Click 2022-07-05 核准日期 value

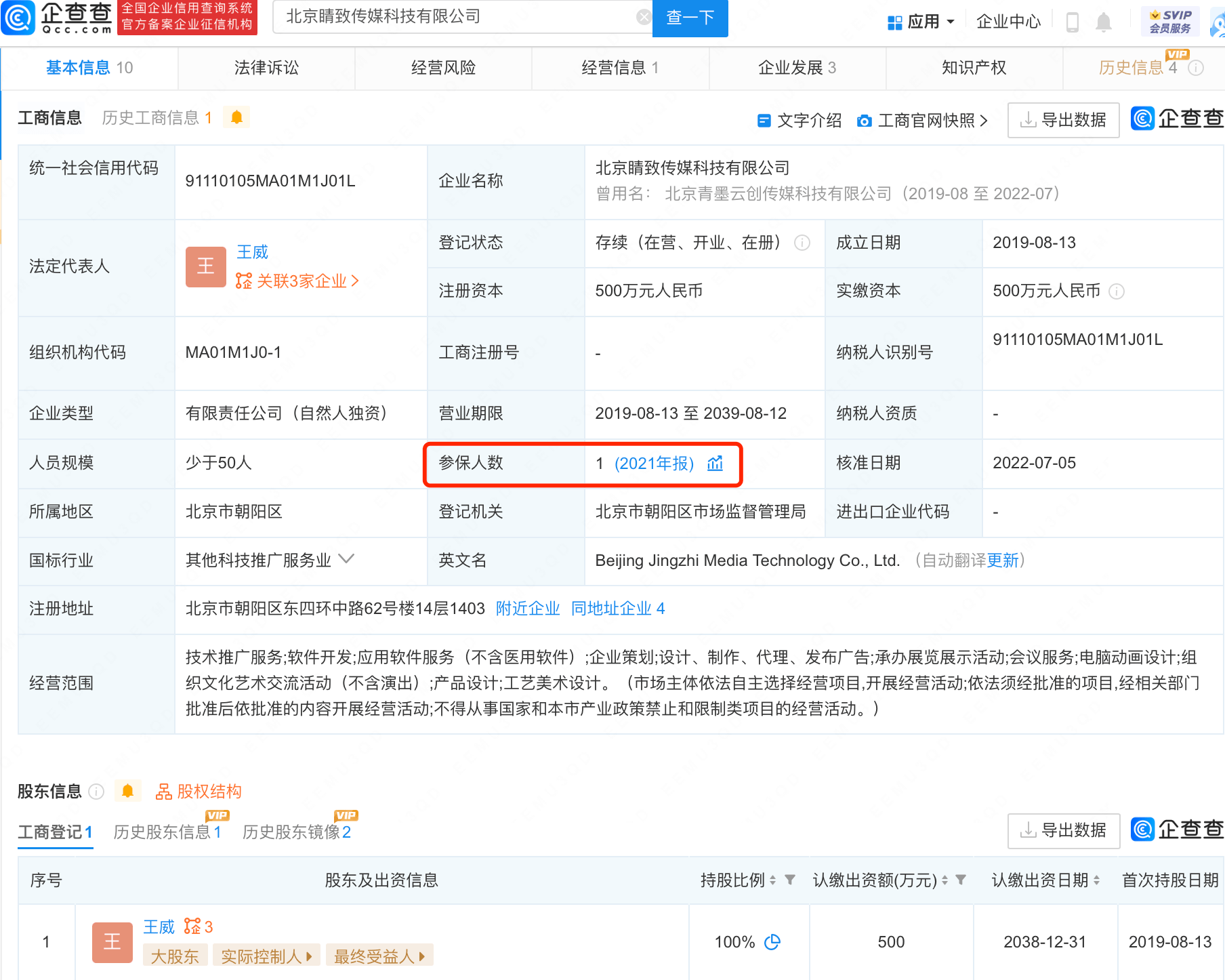pos(1034,463)
